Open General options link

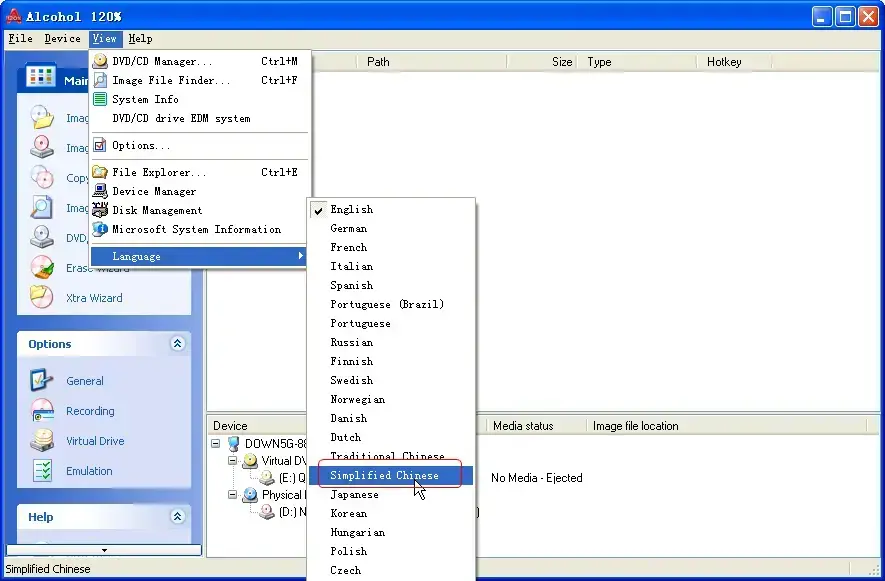85,381
